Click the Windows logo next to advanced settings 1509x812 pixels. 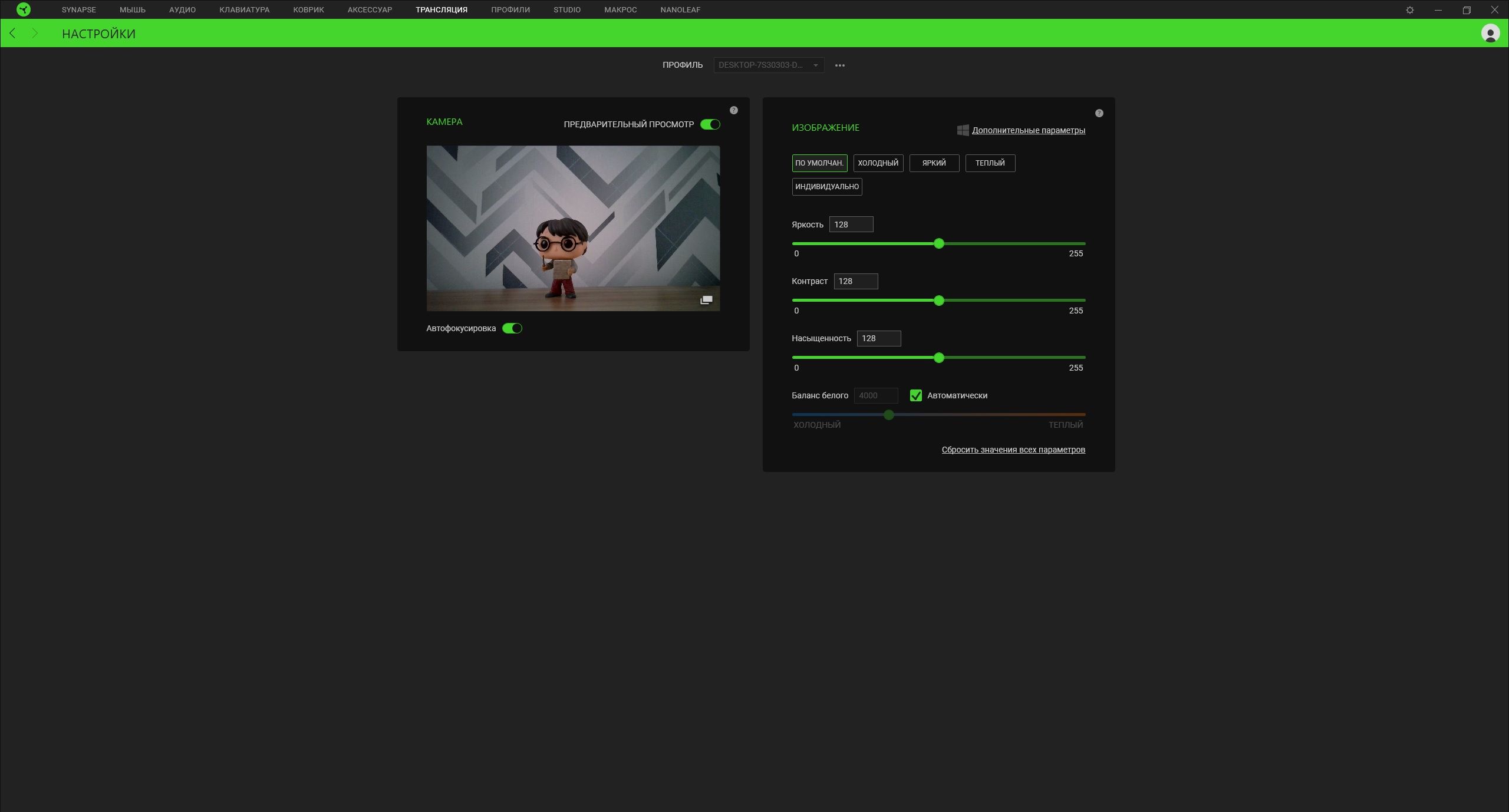click(963, 130)
